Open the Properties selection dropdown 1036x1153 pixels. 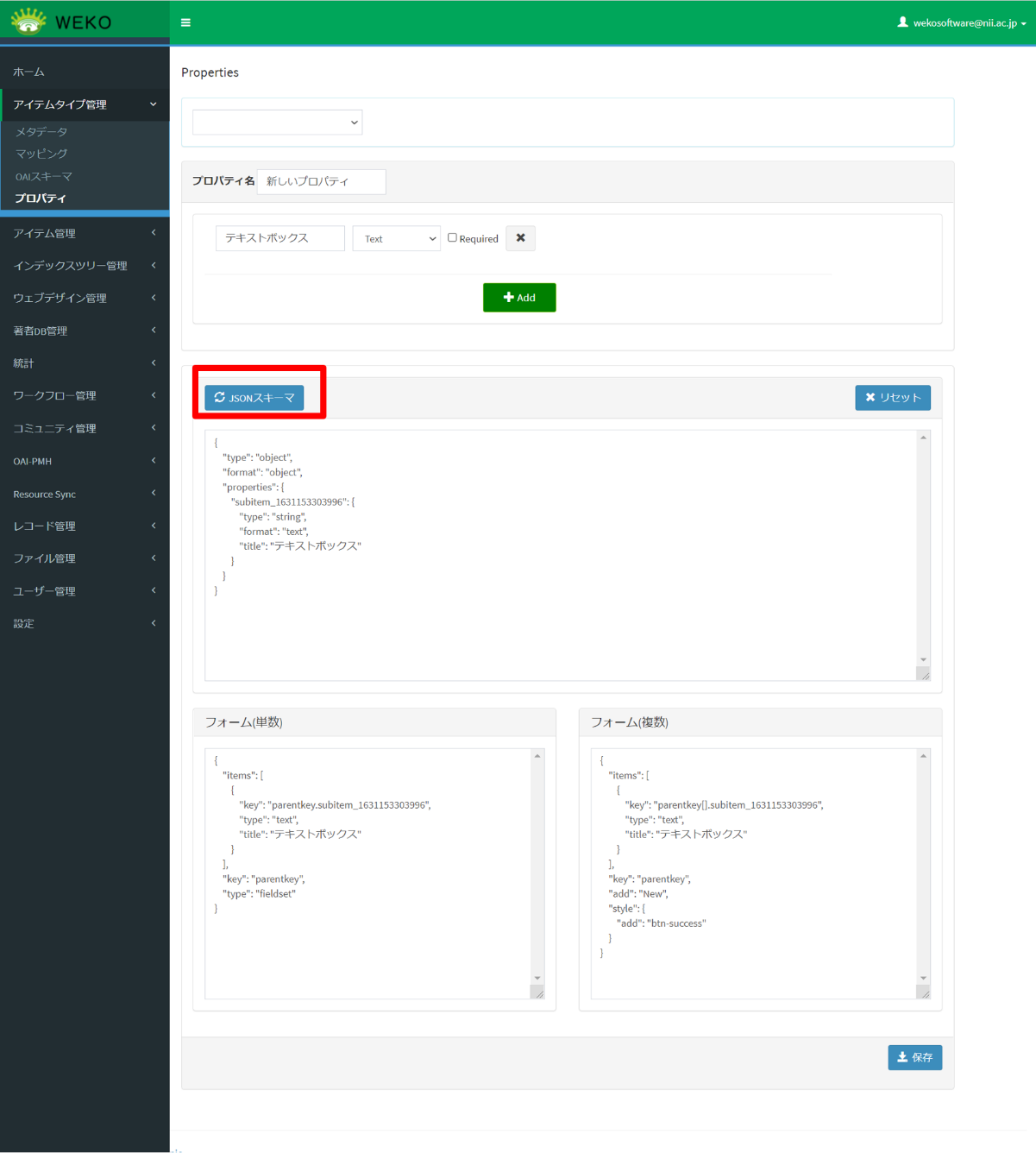pyautogui.click(x=277, y=123)
